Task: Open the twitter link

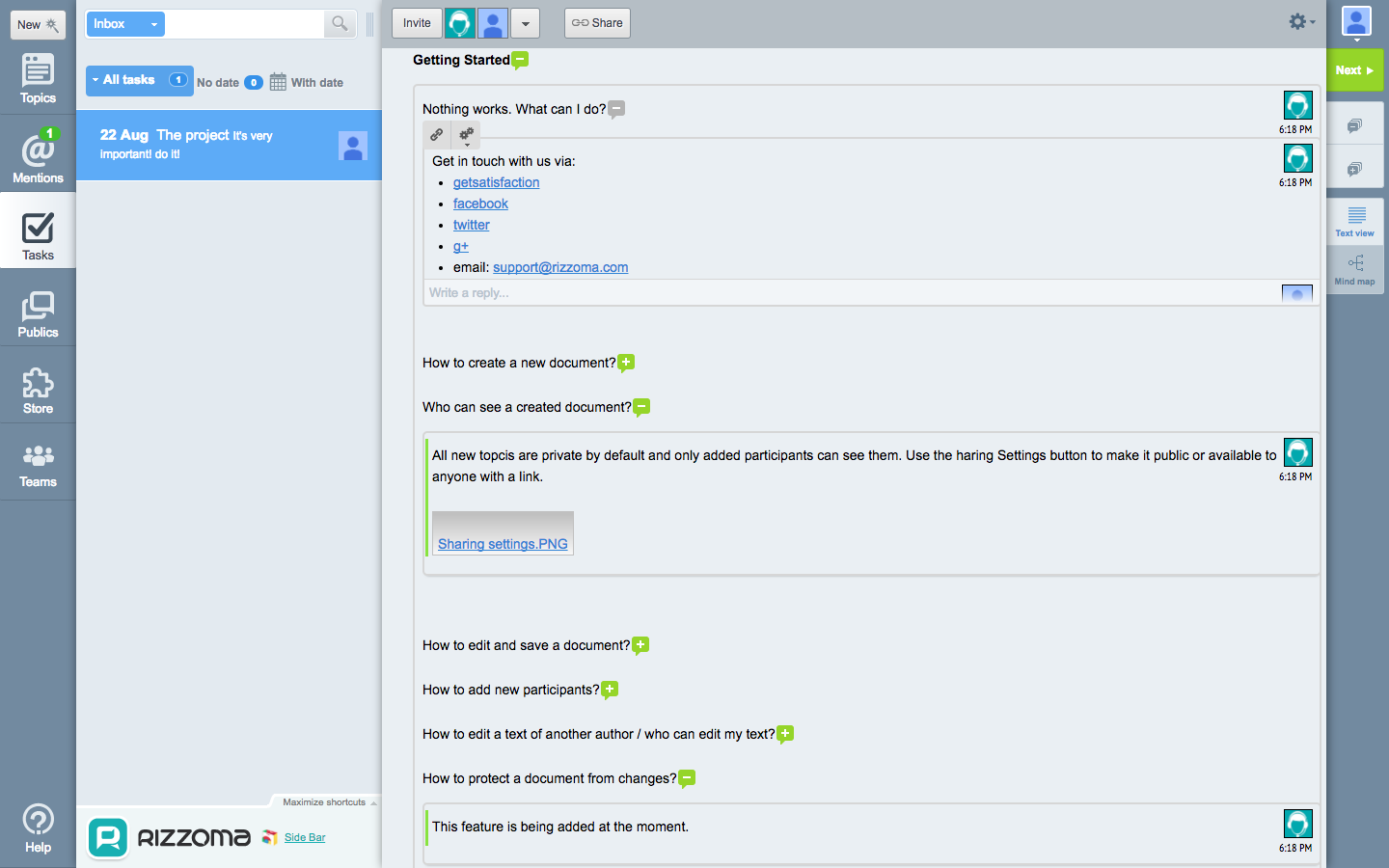Action: [472, 225]
